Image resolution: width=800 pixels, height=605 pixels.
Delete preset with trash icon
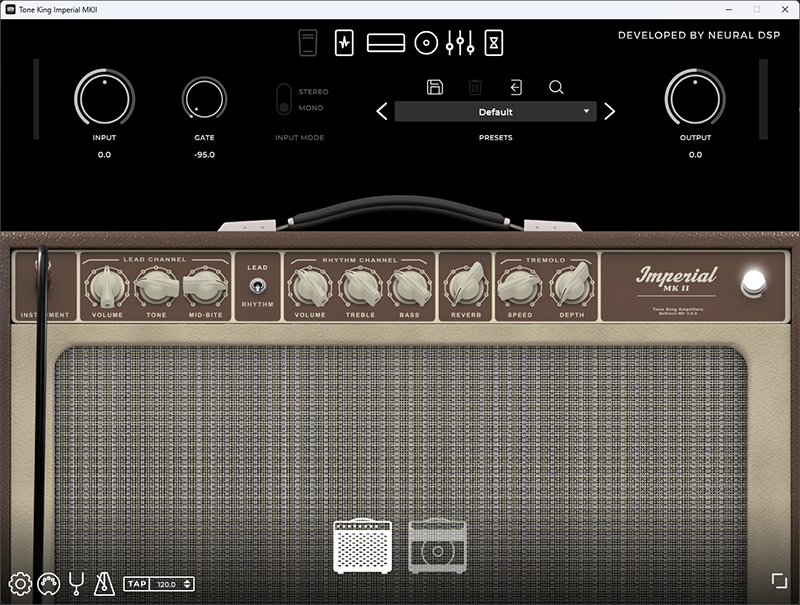(x=475, y=87)
